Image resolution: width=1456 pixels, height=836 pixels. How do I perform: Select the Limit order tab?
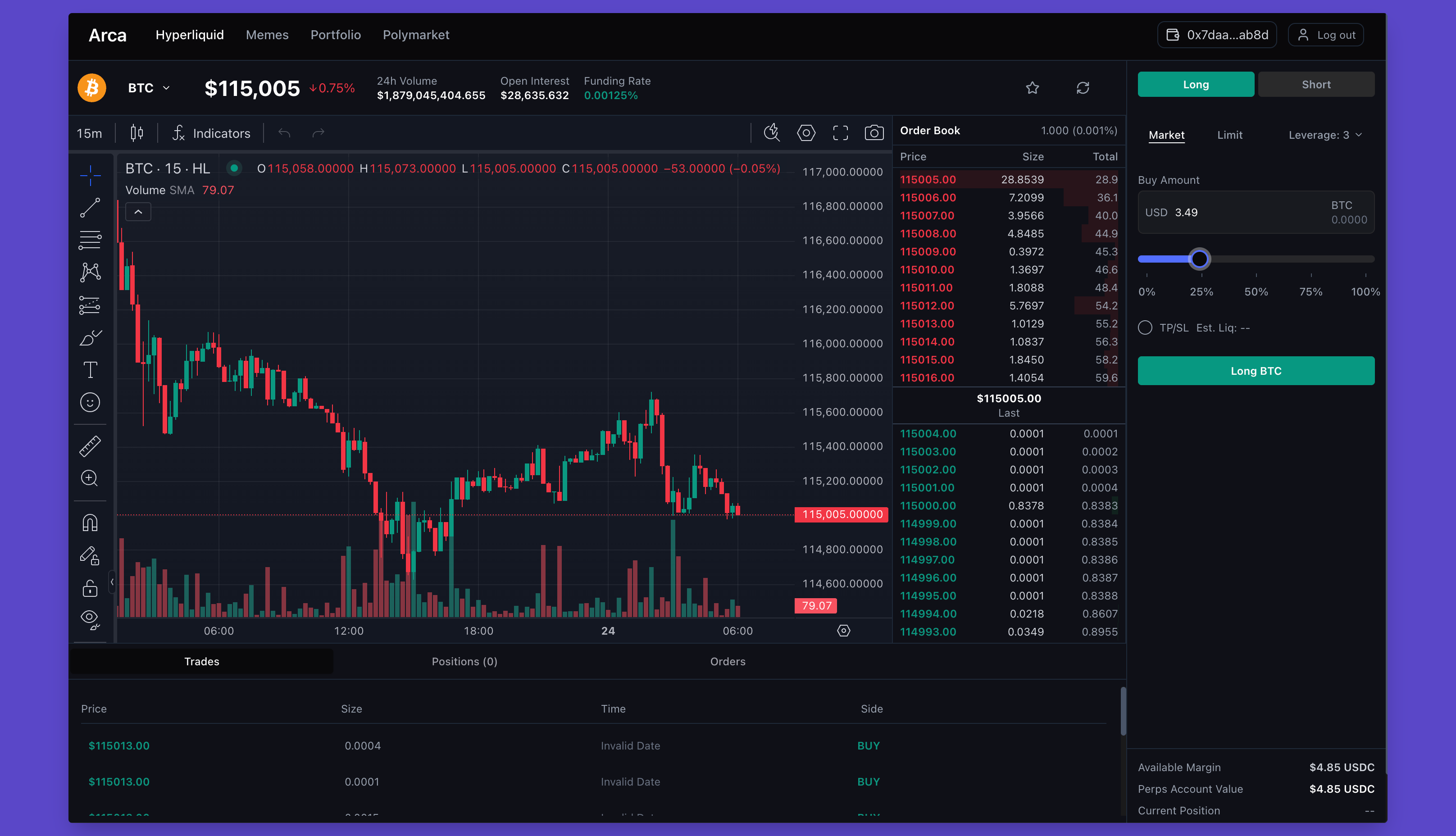[x=1230, y=135]
